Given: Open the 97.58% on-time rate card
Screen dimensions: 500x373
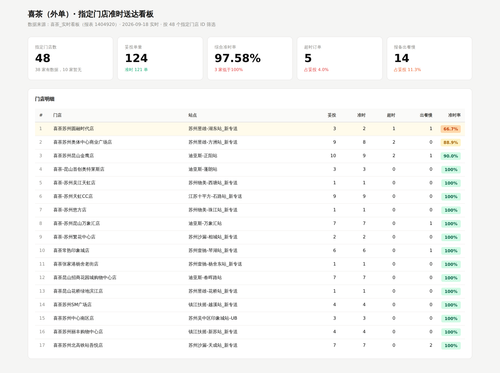Looking at the screenshot, I should point(250,58).
